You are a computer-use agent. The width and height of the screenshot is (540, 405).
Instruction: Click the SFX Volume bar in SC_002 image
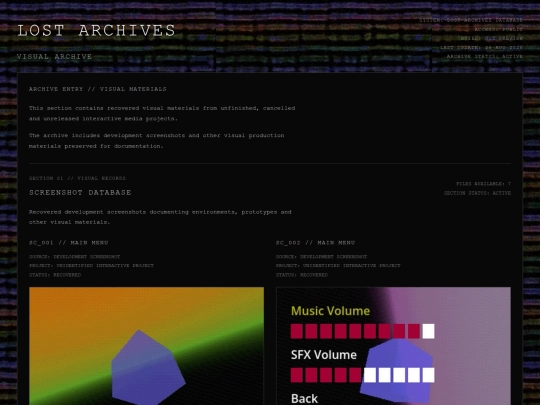click(x=362, y=375)
